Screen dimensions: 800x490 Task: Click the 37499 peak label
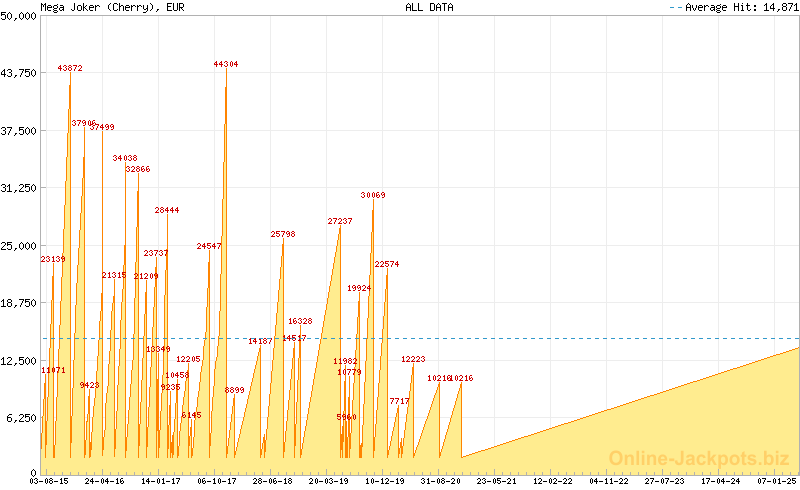click(x=103, y=127)
